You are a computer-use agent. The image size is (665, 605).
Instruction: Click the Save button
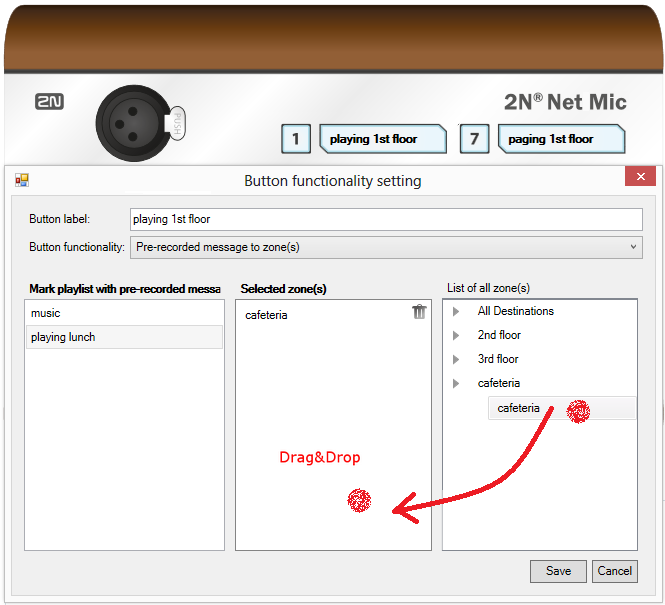[558, 571]
